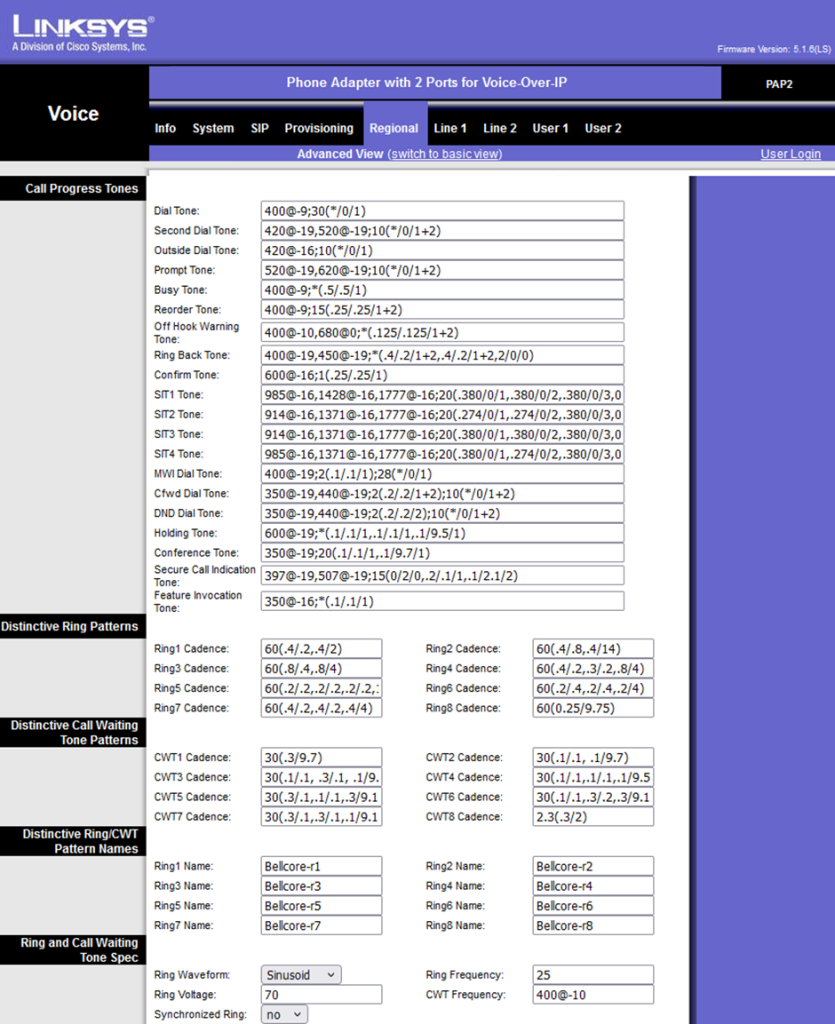The image size is (835, 1024).
Task: Click the Dial Tone input field
Action: [x=442, y=211]
